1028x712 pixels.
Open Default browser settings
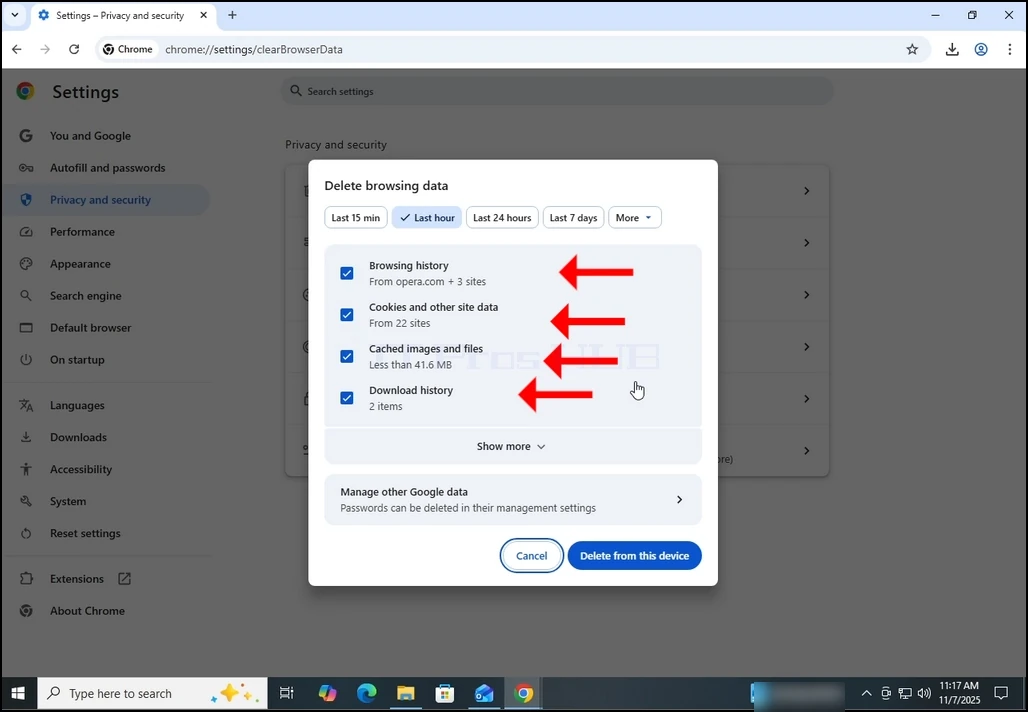click(x=90, y=328)
